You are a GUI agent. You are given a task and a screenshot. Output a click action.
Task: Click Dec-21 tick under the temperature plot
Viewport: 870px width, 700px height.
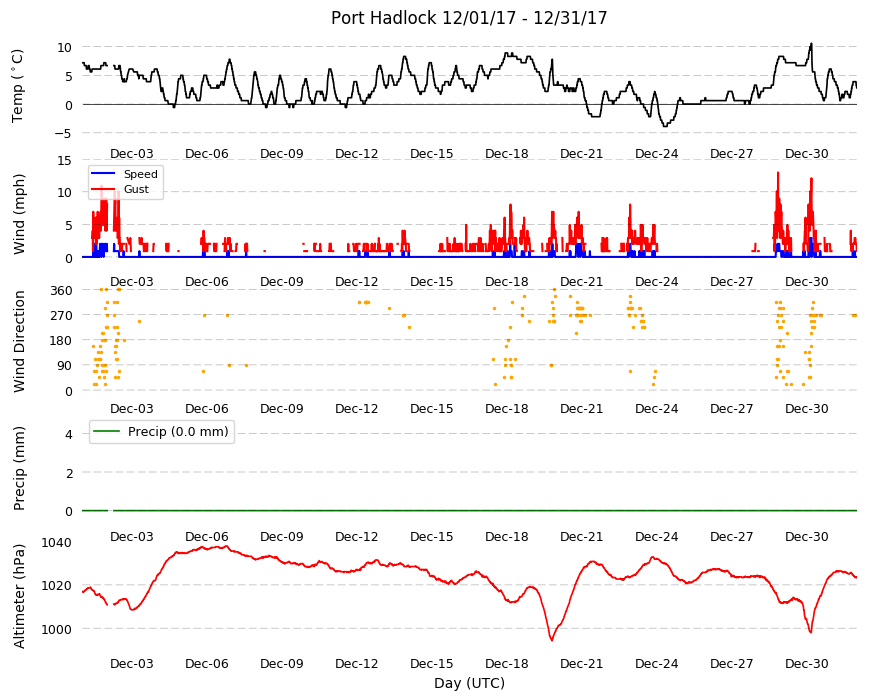[x=581, y=154]
